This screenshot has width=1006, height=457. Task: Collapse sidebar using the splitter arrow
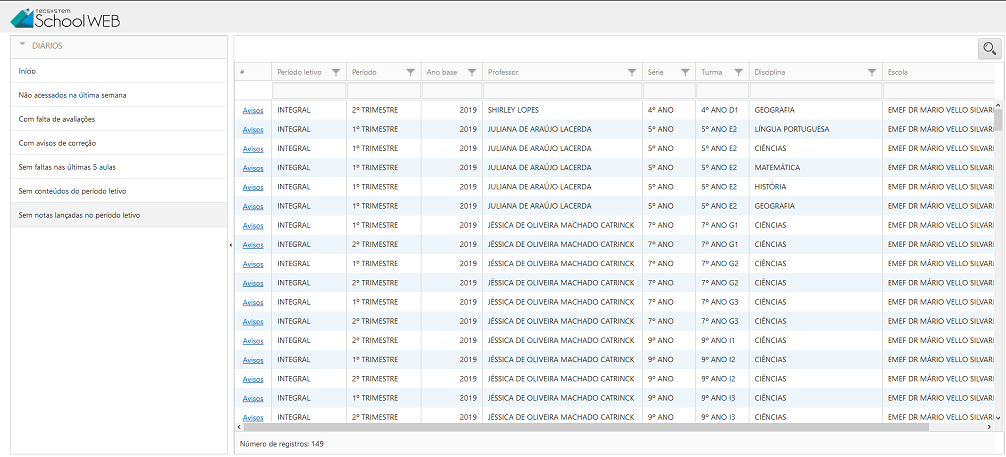(x=230, y=244)
